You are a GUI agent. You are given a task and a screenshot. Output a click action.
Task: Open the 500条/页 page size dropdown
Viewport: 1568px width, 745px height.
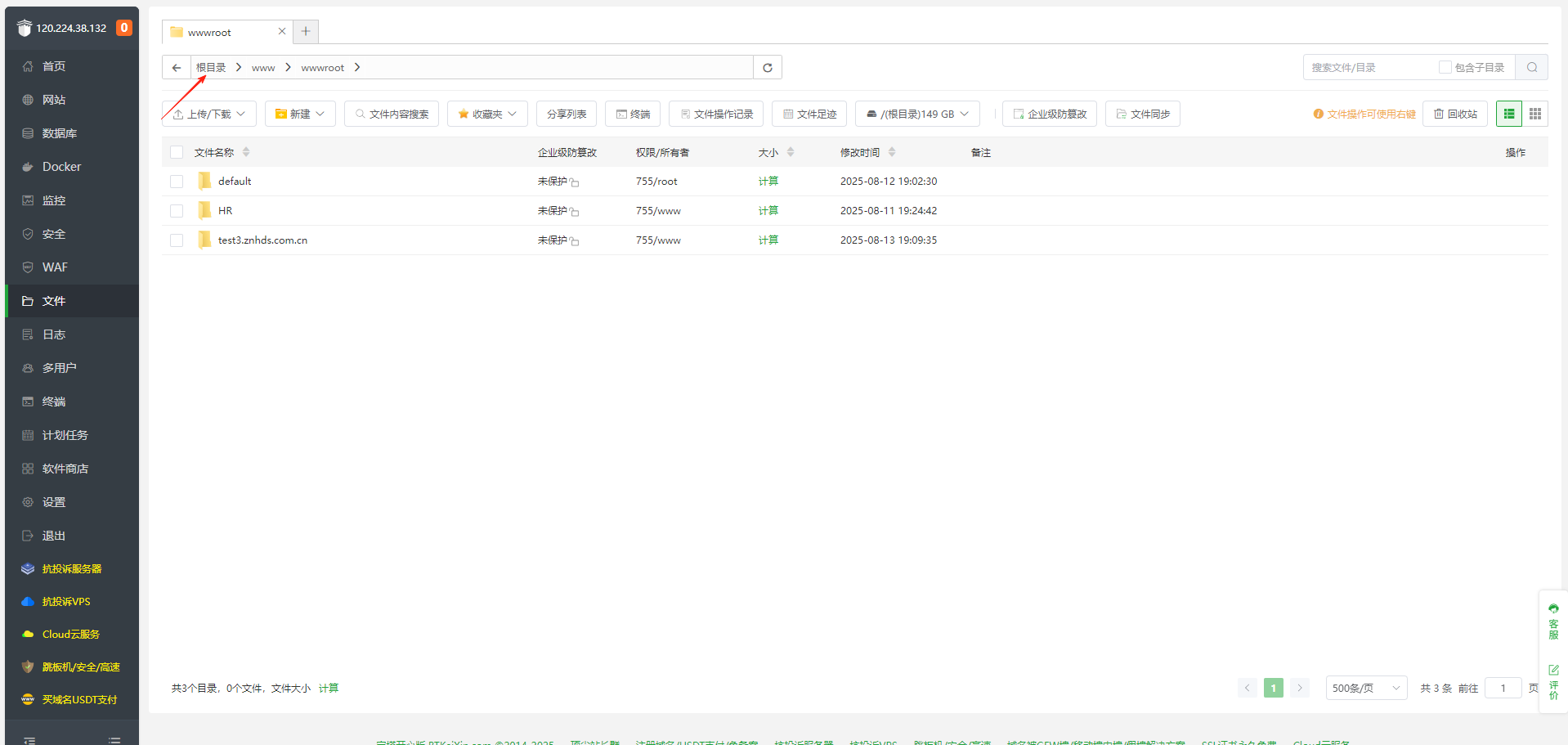point(1365,688)
